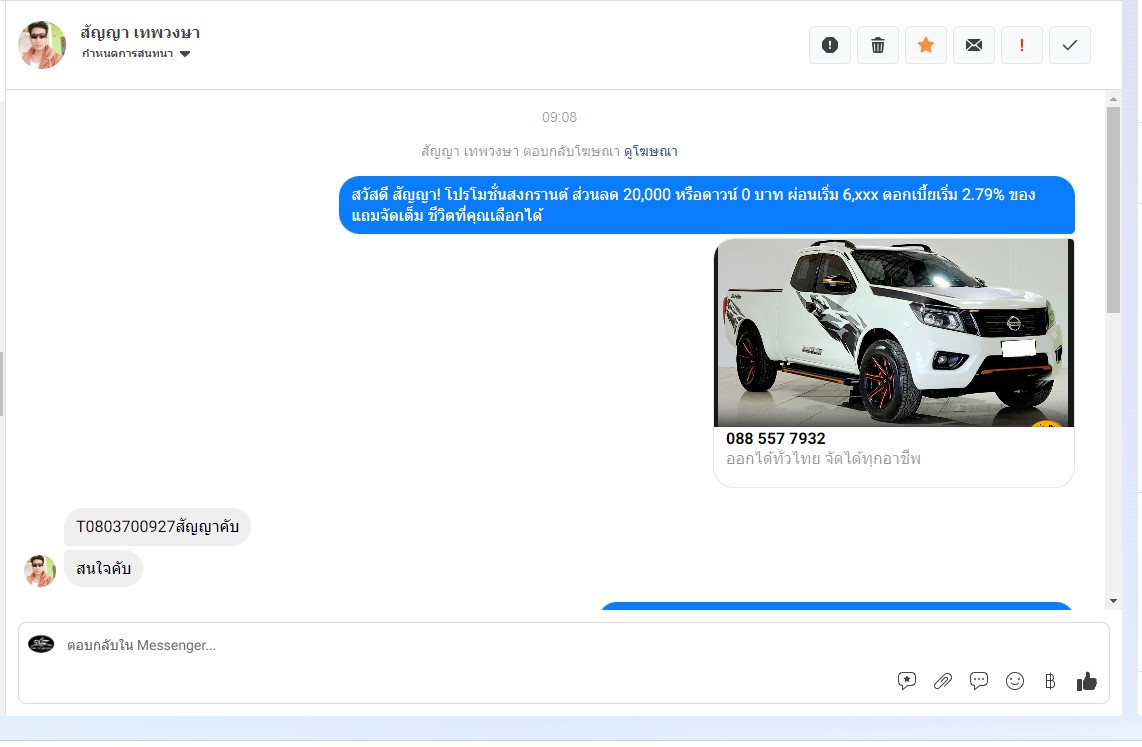Click ออกได้ทั่วไทย จัดได้ทุกอาชีพ card subtitle
This screenshot has width=1142, height=747.
point(823,459)
